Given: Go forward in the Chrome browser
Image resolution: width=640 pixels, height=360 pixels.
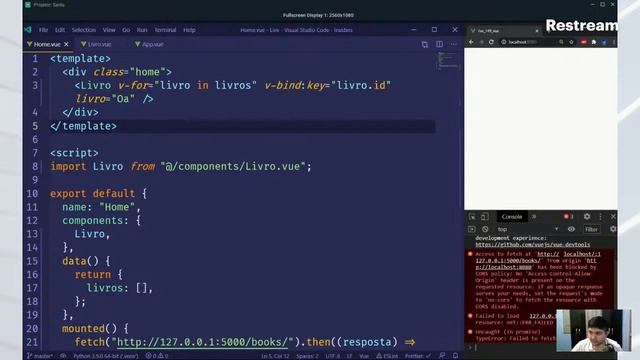Looking at the screenshot, I should click(481, 42).
